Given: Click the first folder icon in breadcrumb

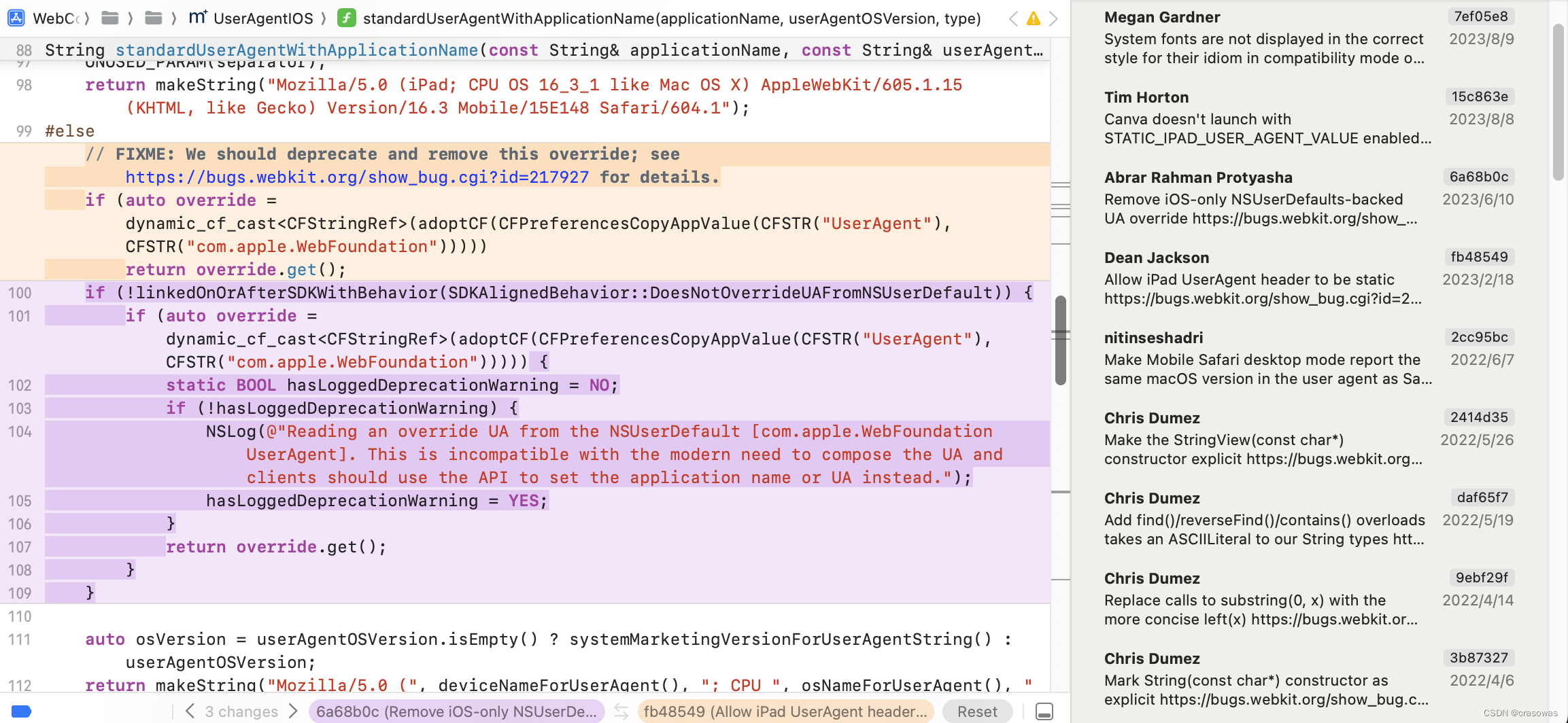Looking at the screenshot, I should [110, 18].
